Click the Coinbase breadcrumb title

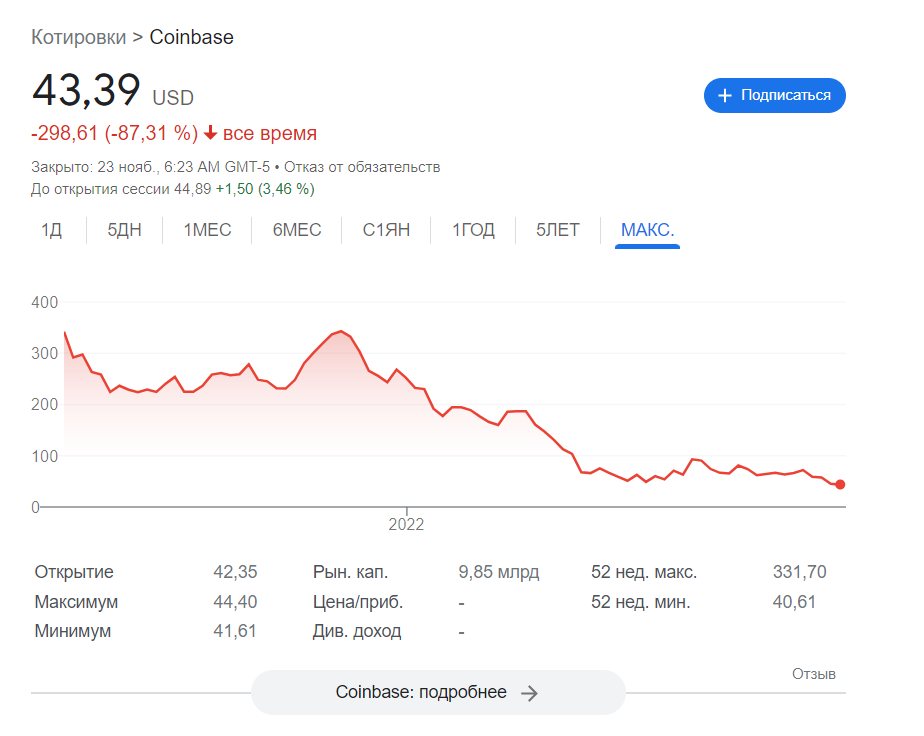coord(191,38)
